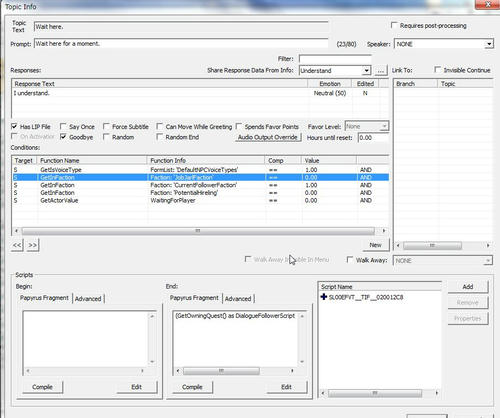Click the Add script button
The height and width of the screenshot is (418, 500).
(x=468, y=287)
